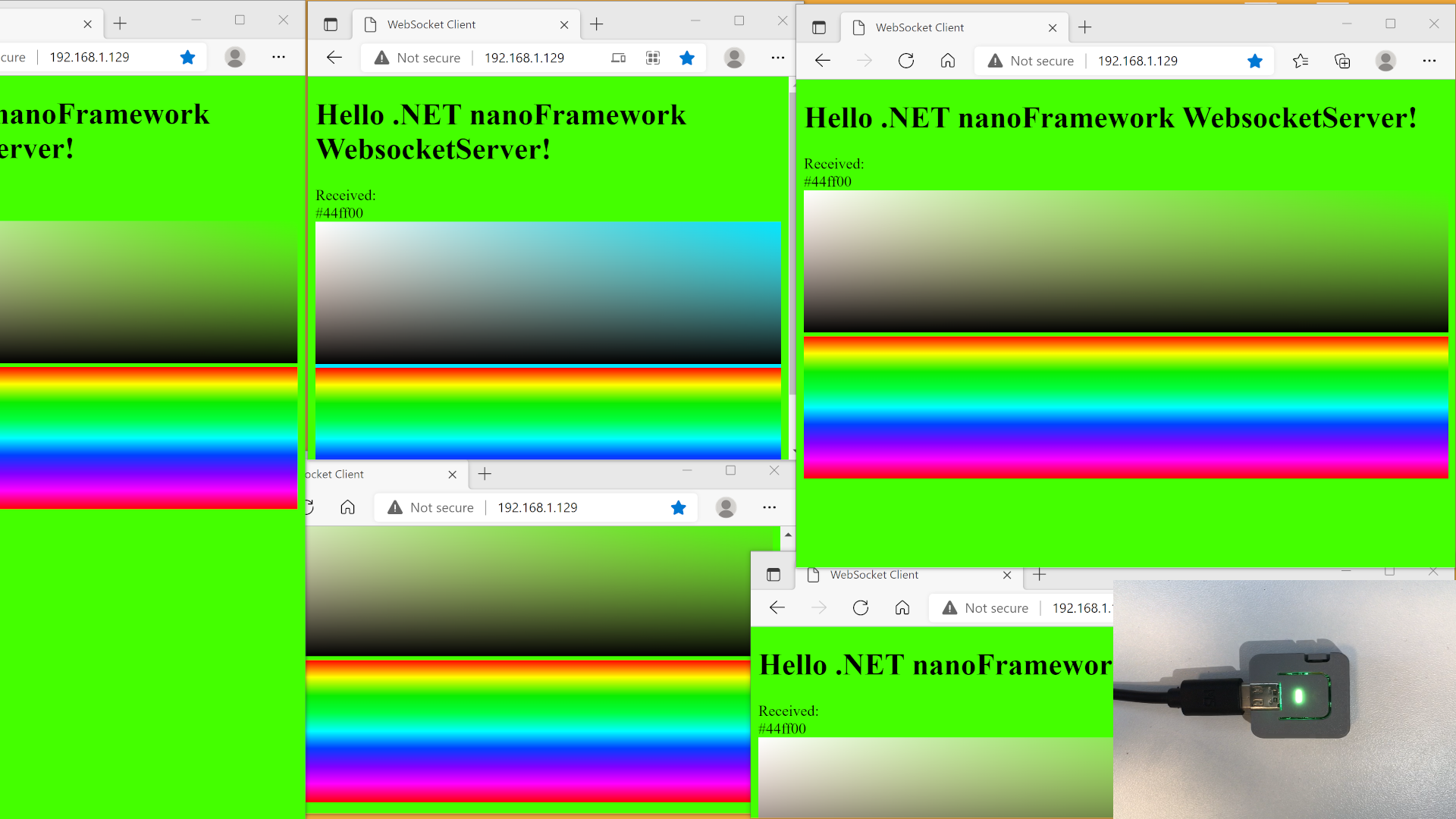
Task: Click the Not secure warning in bottom-right window
Action: pos(986,607)
